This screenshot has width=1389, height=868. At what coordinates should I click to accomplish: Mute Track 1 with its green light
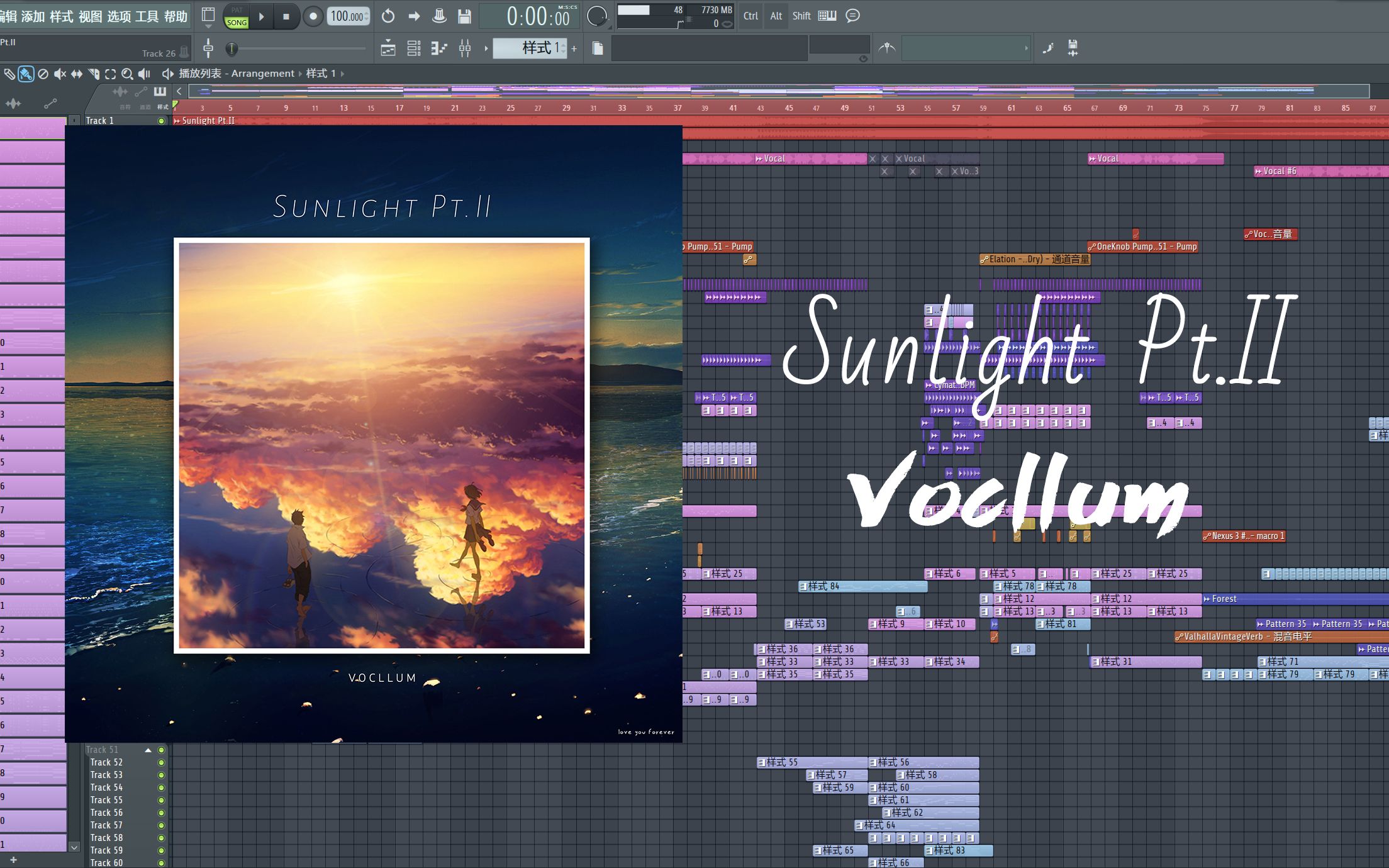[x=162, y=121]
